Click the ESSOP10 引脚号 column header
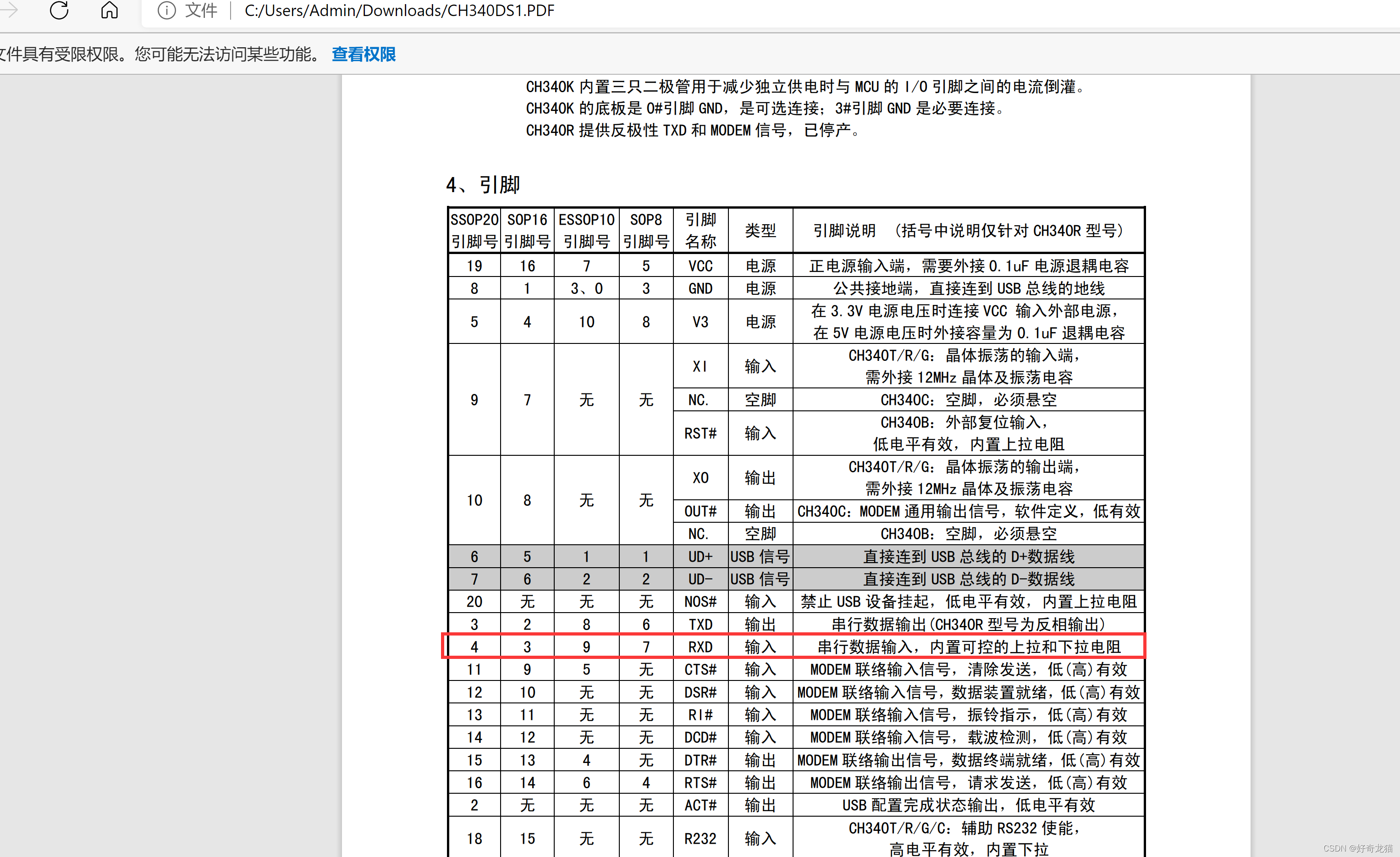Viewport: 1400px width, 857px height. [x=586, y=230]
